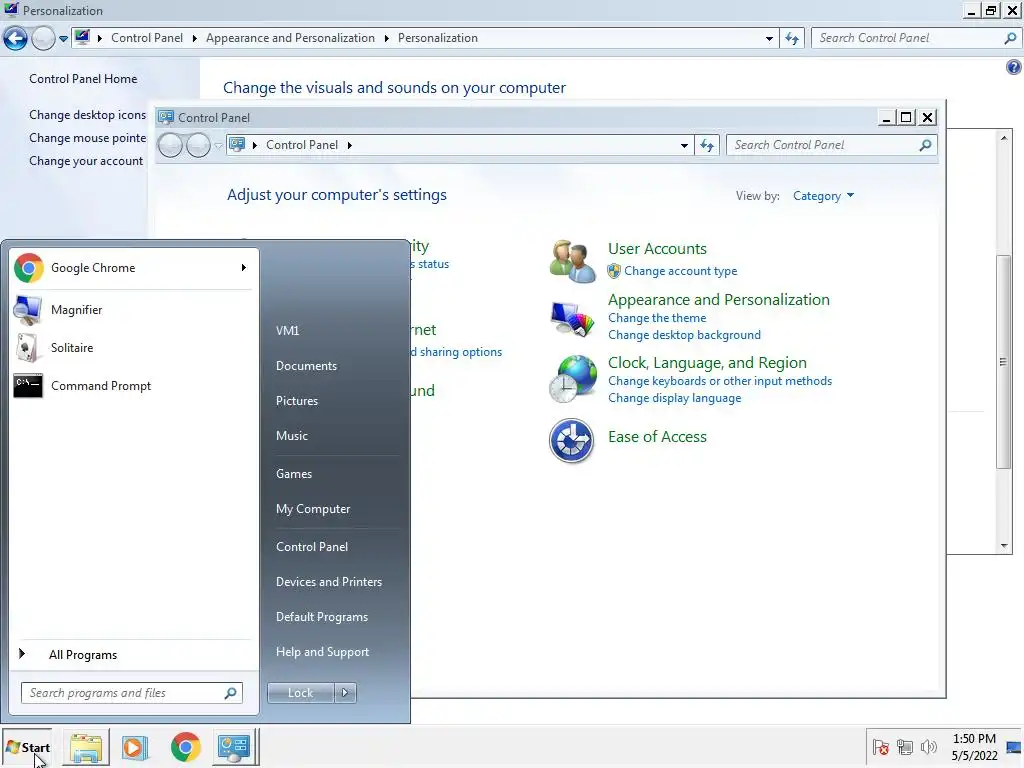The width and height of the screenshot is (1024, 768).
Task: Open Change the theme link
Action: [x=657, y=318]
